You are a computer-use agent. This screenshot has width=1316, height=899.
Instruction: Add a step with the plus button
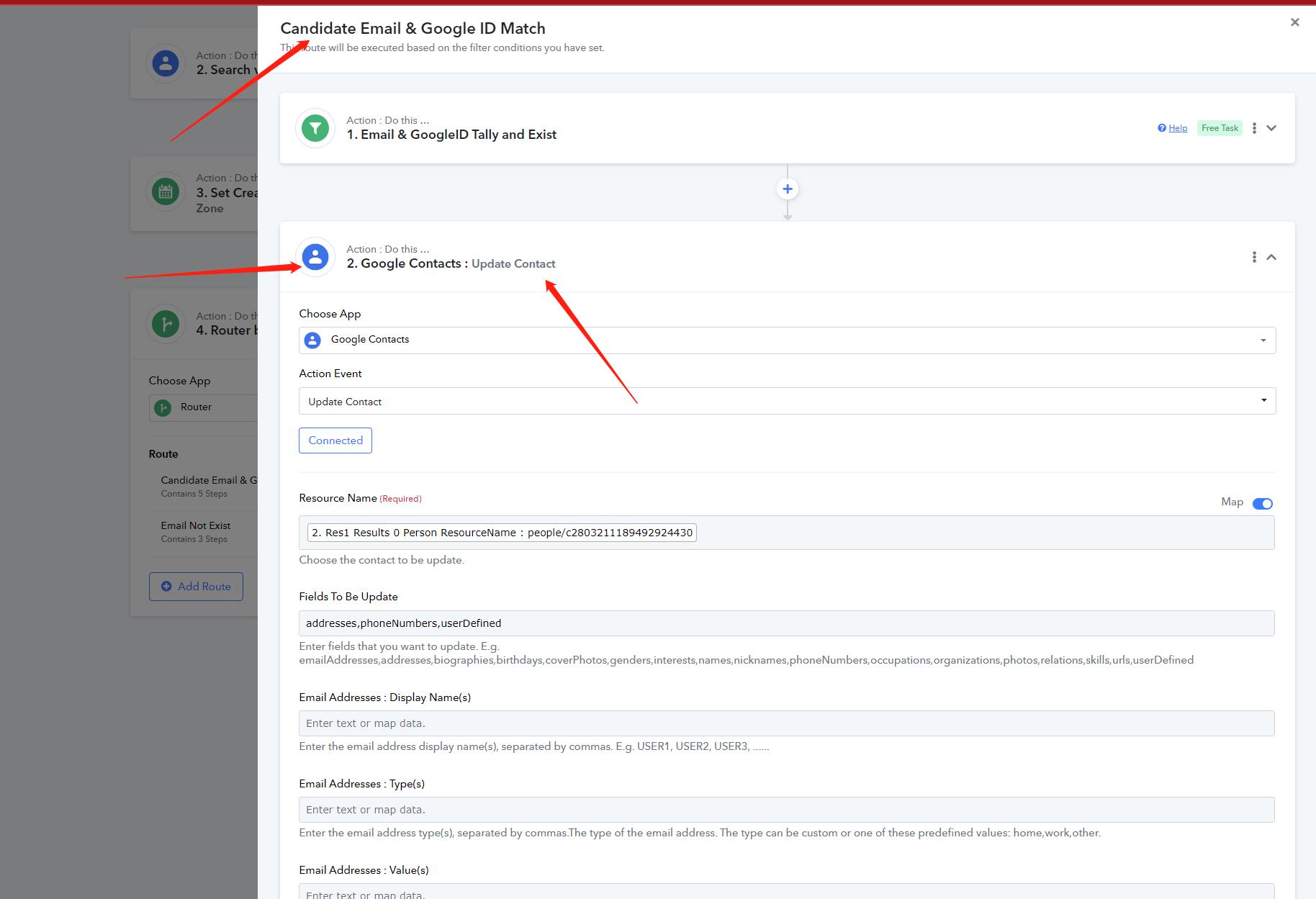(788, 189)
